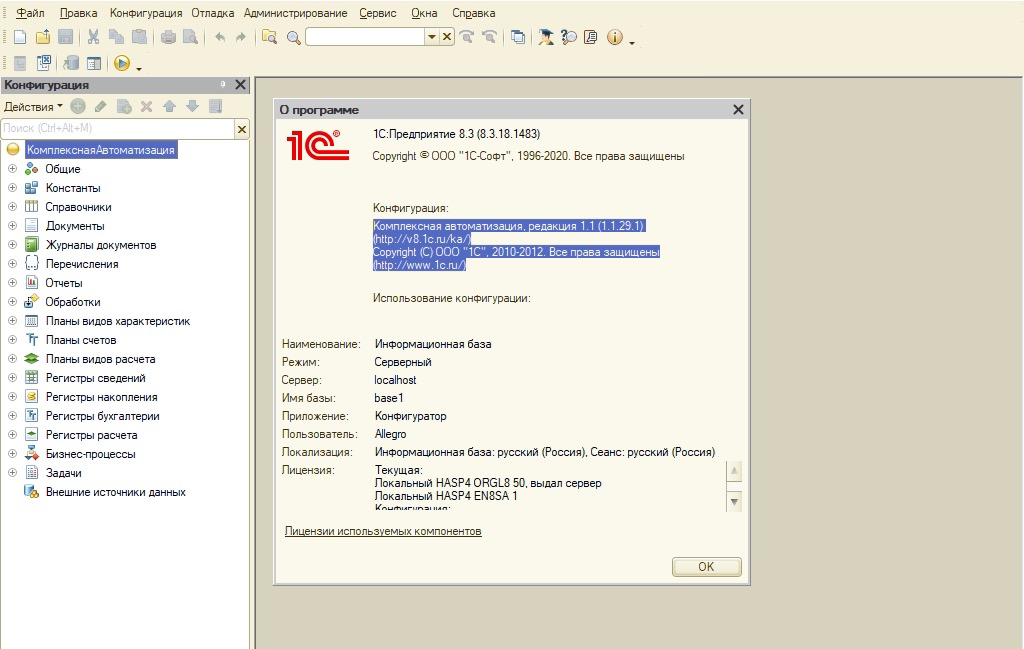Click Move up arrow in Configuration panel
This screenshot has height=649, width=1024.
169,106
